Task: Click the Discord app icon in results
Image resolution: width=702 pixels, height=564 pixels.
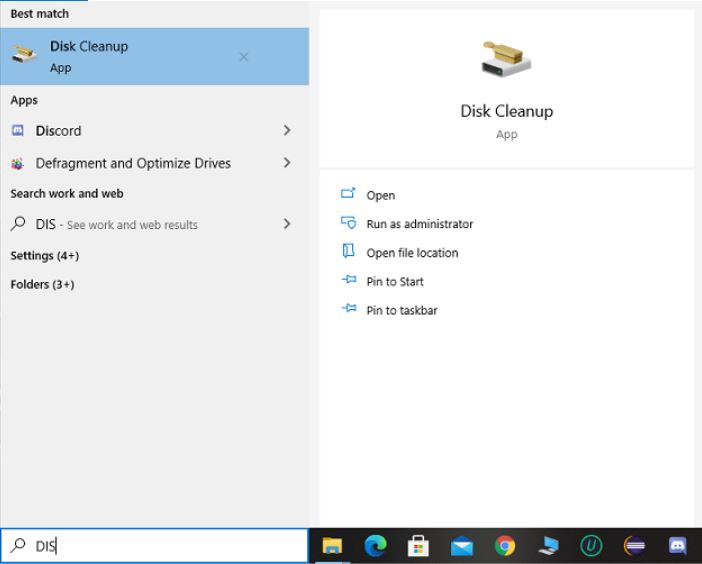Action: tap(17, 130)
